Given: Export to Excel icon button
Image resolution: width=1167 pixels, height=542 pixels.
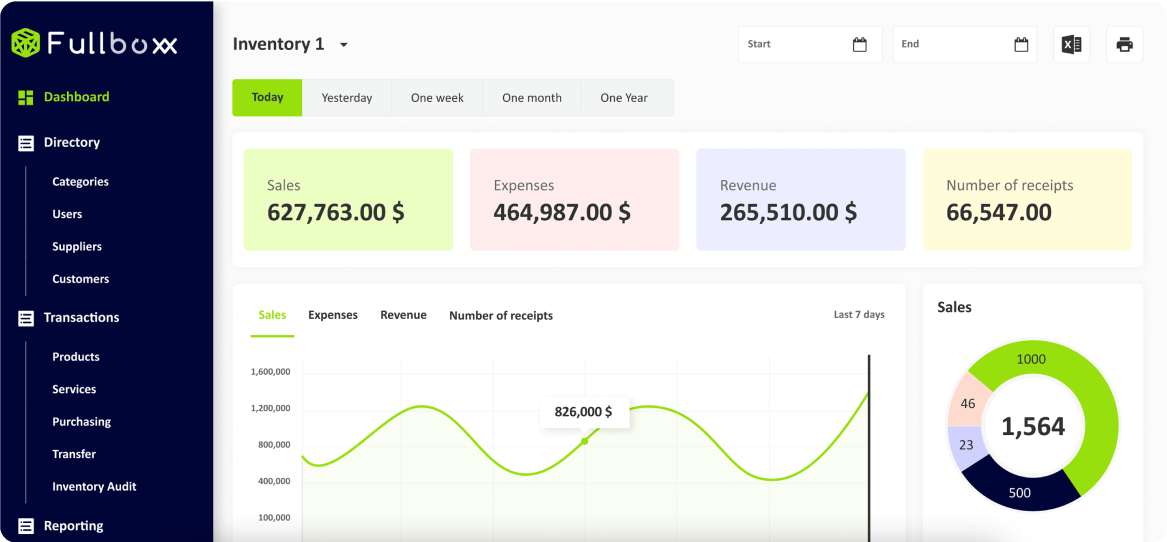Looking at the screenshot, I should point(1072,45).
